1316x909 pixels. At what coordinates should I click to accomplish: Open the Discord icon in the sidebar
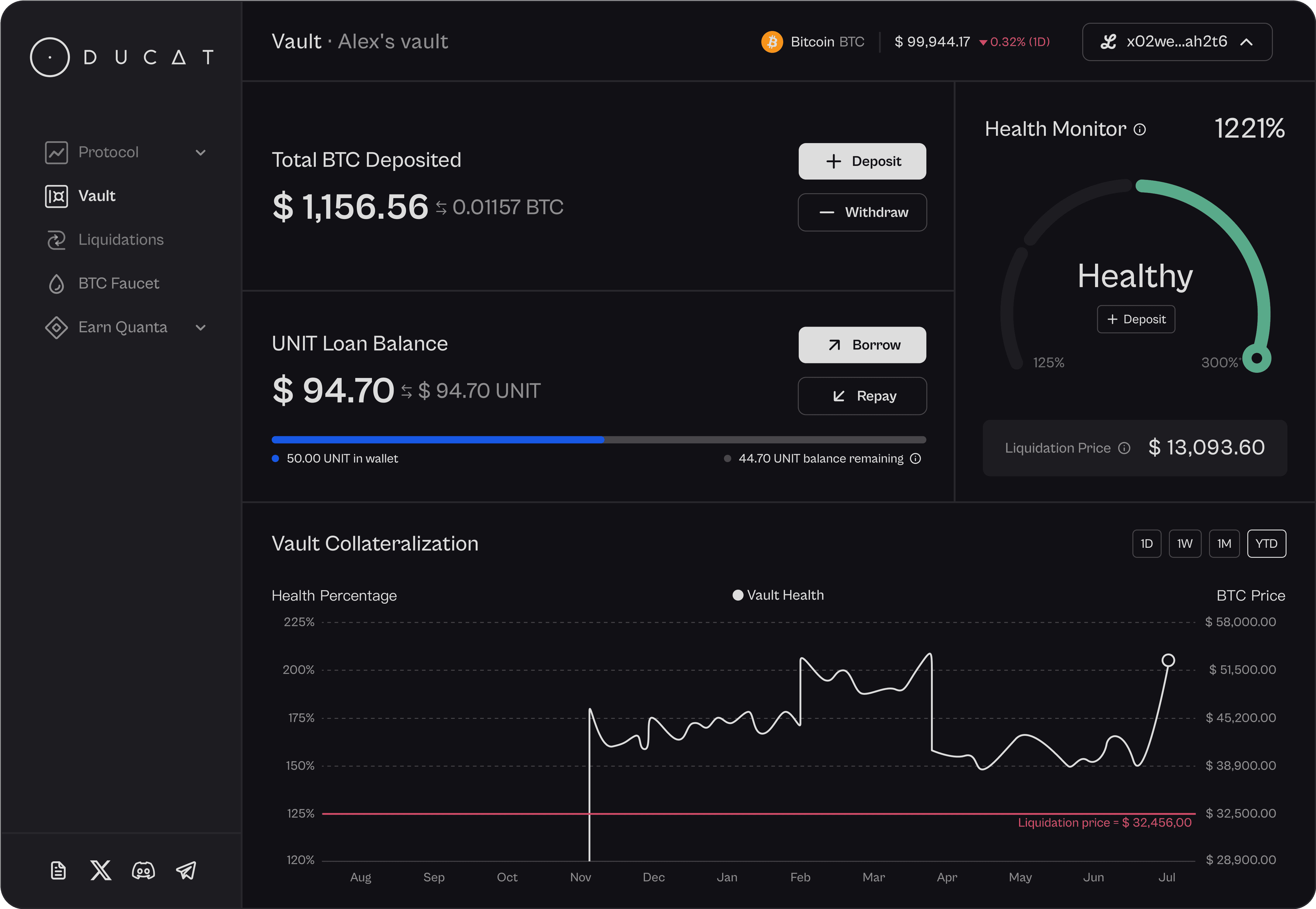[143, 870]
